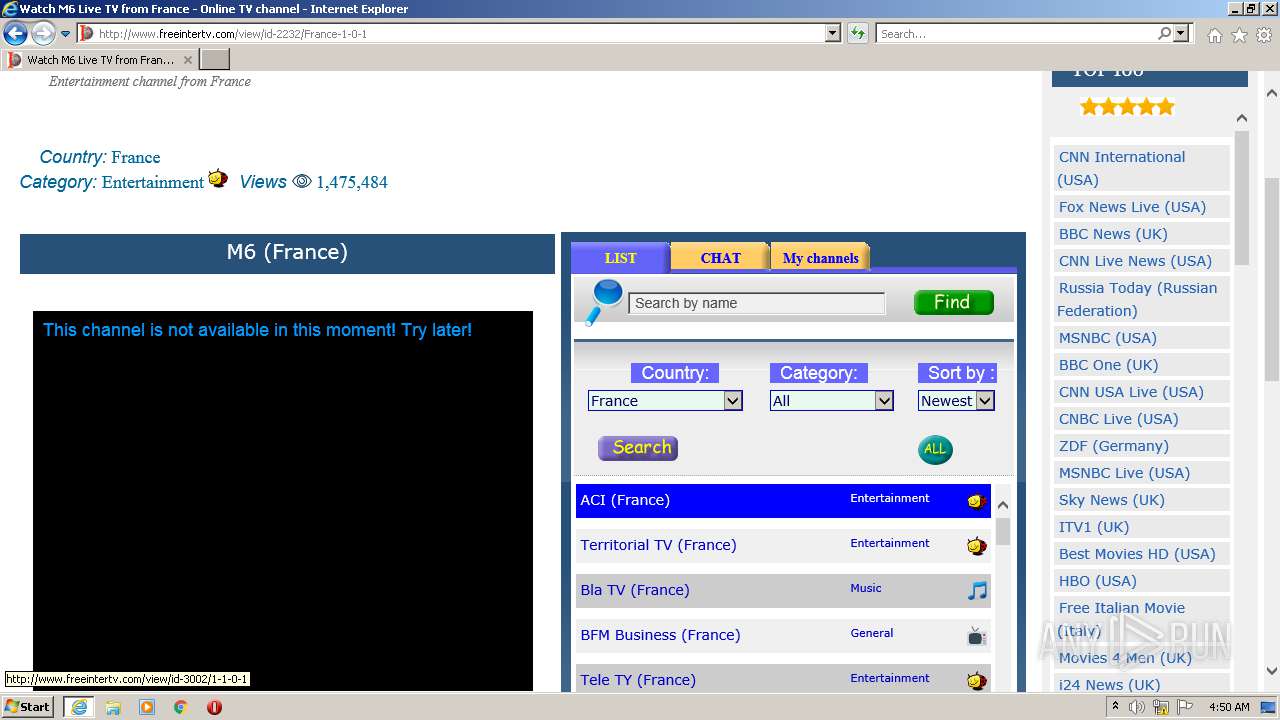Close the Watch M6 Live TV tab

coord(188,60)
